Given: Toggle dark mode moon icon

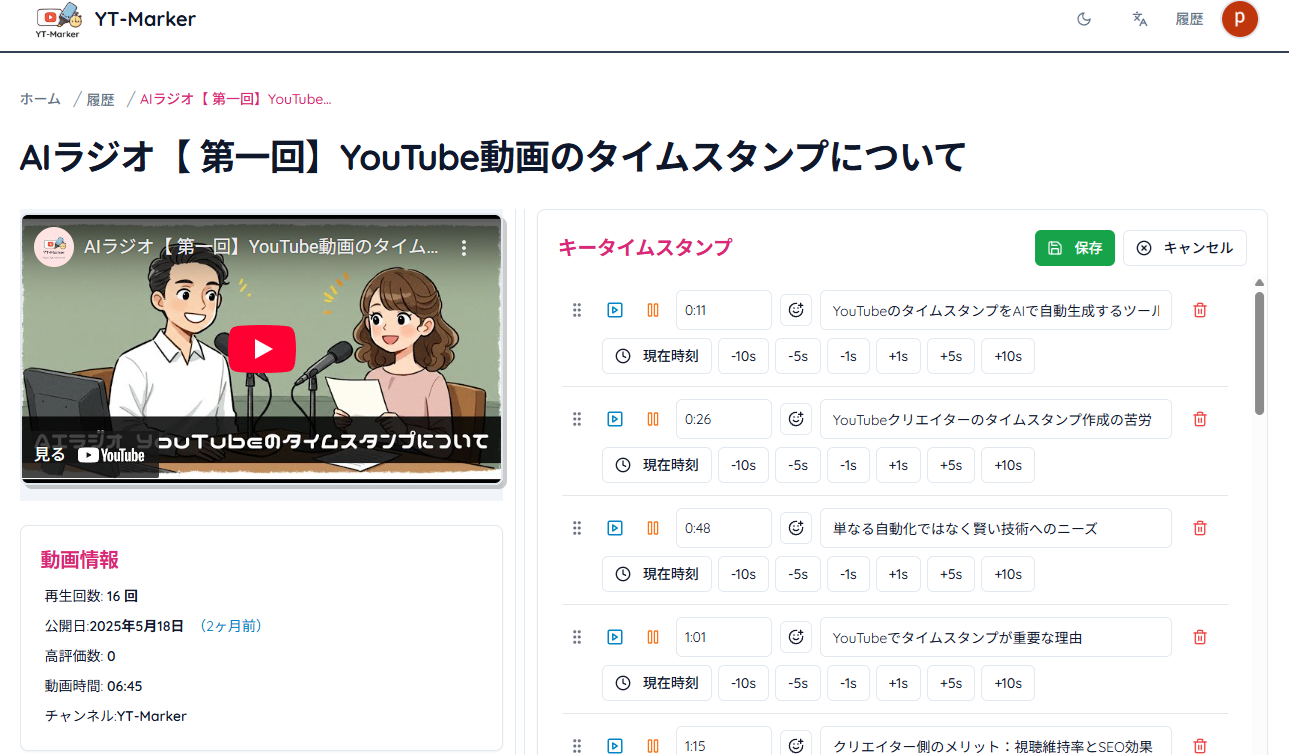Looking at the screenshot, I should point(1084,19).
